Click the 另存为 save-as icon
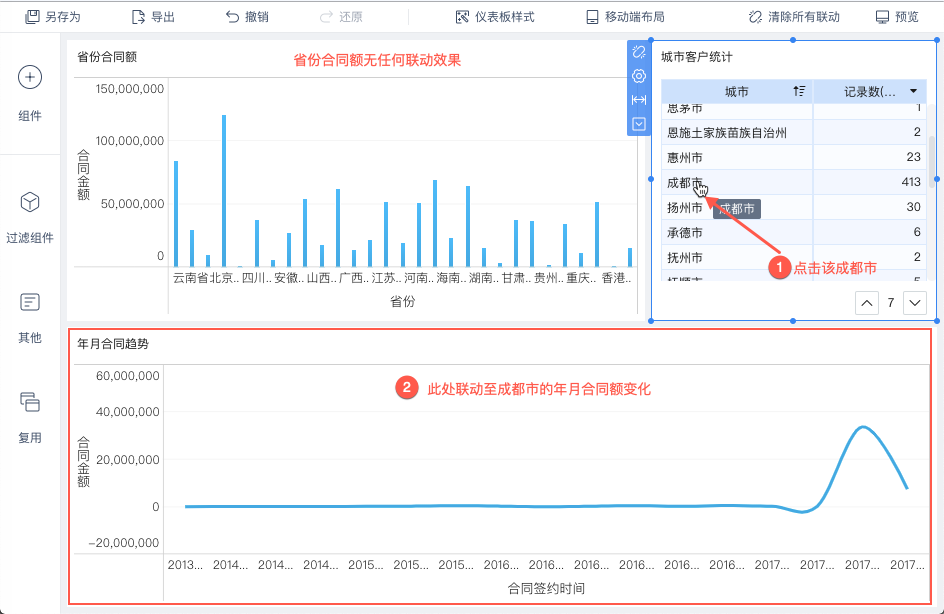Screen dimensions: 944x614 pyautogui.click(x=32, y=17)
